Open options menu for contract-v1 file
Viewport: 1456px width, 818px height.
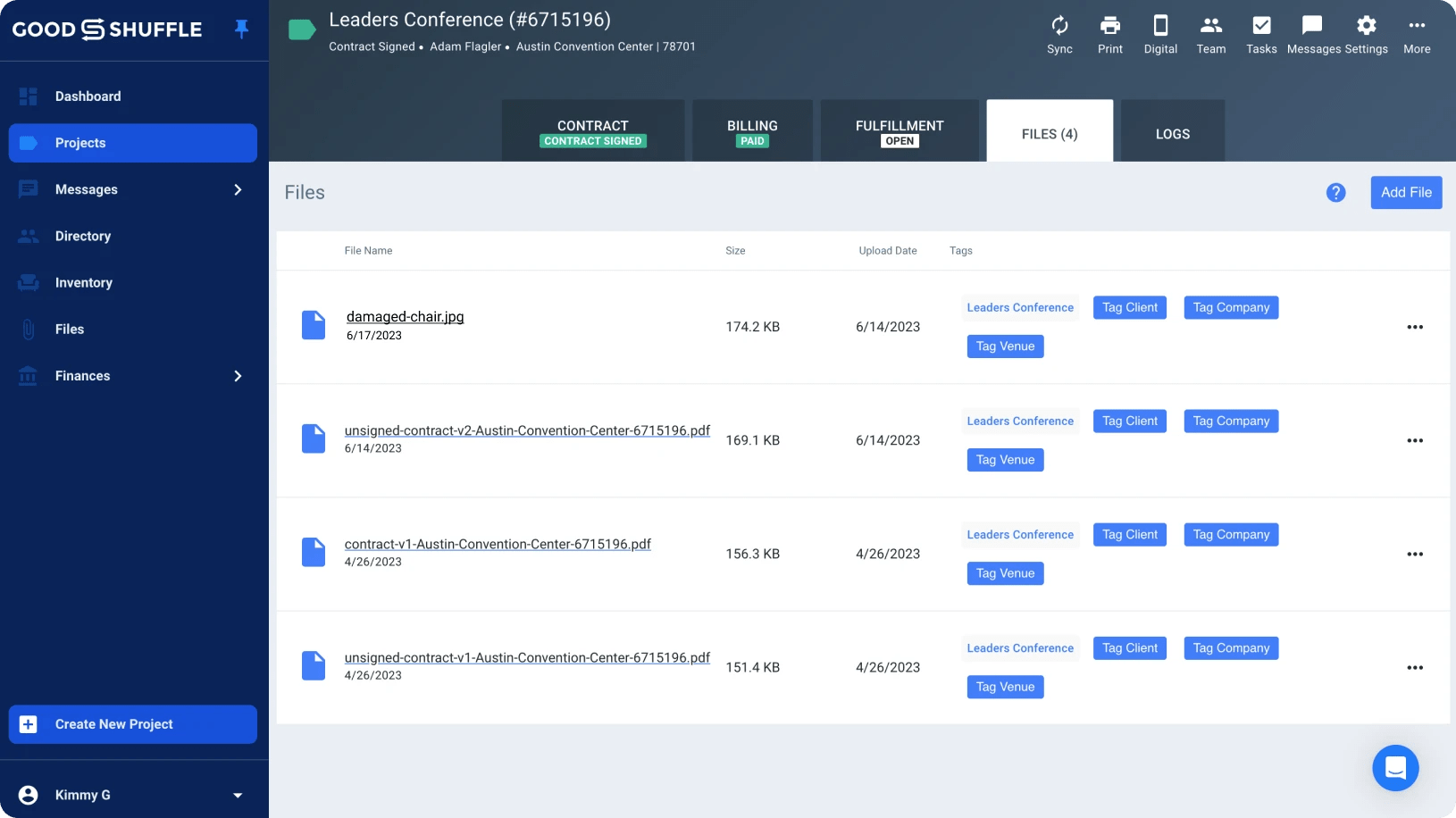[1415, 554]
